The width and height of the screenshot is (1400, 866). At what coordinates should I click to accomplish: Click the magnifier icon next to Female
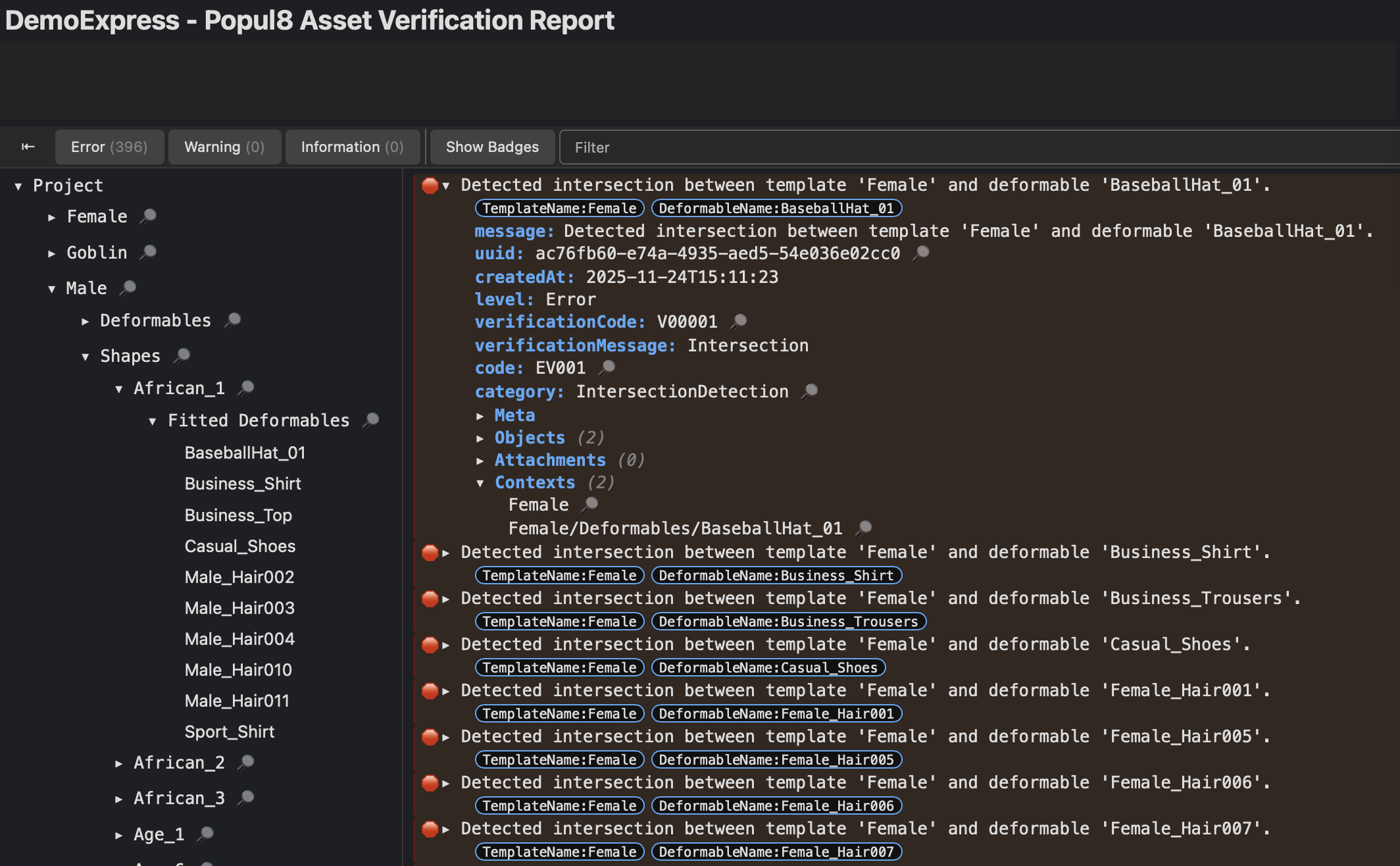(149, 216)
